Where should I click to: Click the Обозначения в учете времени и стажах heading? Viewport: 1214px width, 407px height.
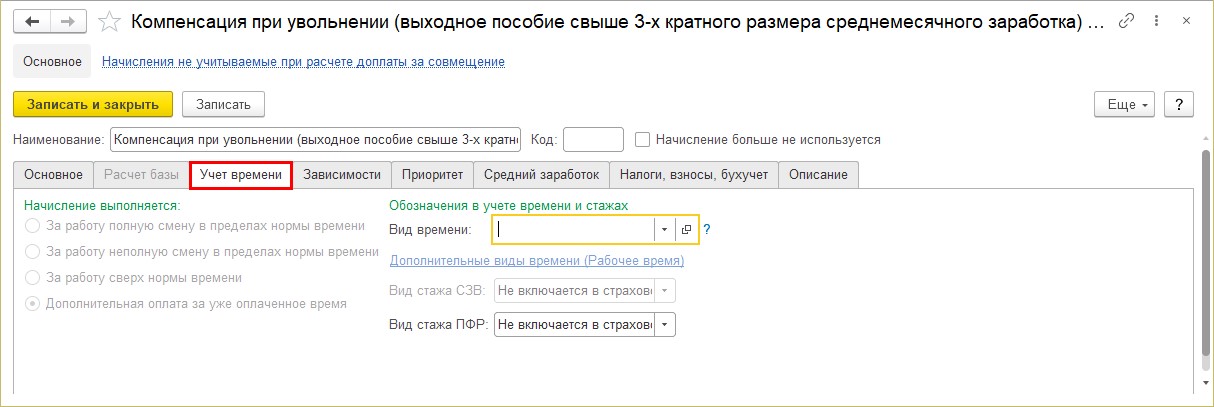click(508, 205)
